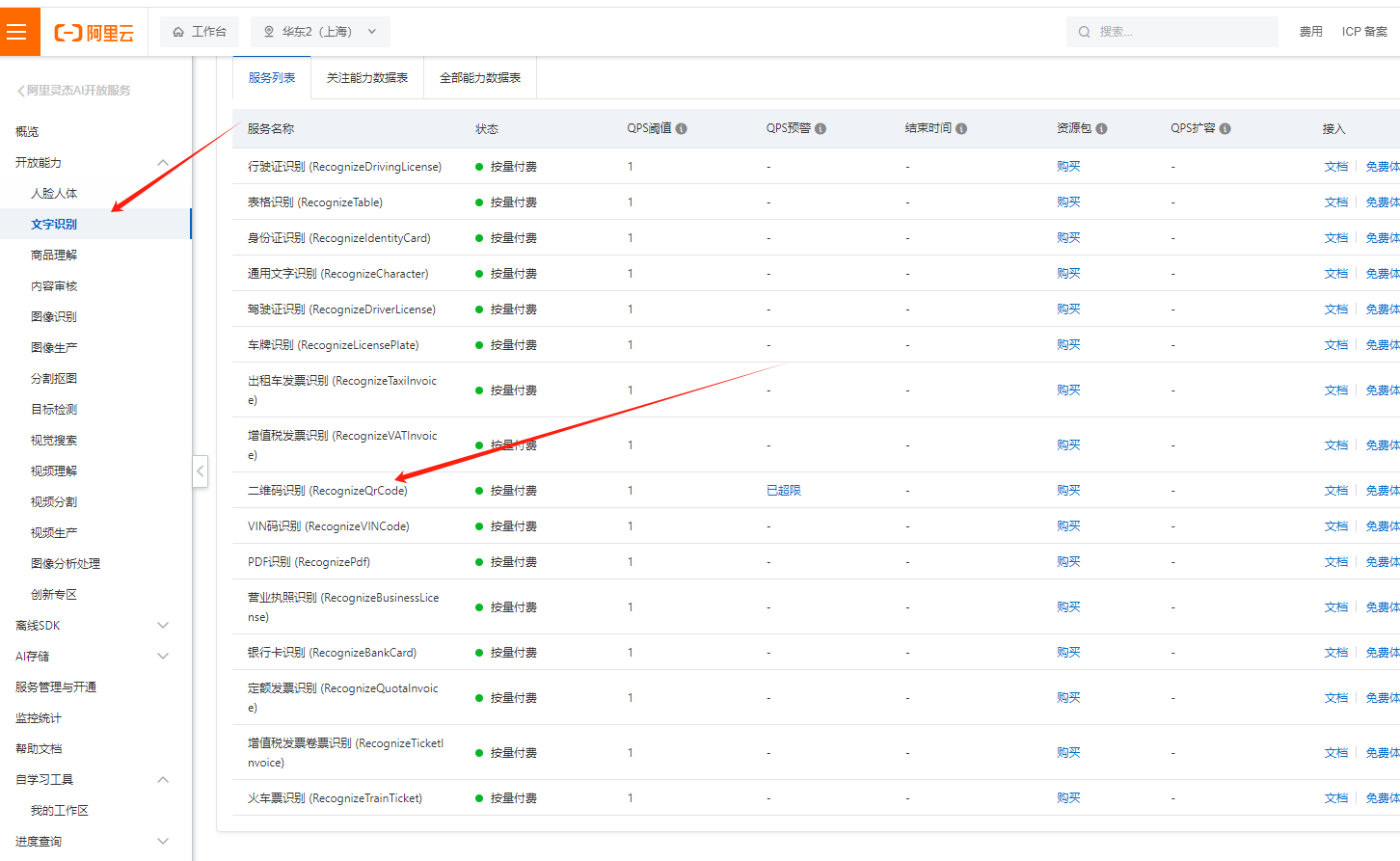
Task: Open 我的工作区 in the sidebar
Action: click(60, 811)
